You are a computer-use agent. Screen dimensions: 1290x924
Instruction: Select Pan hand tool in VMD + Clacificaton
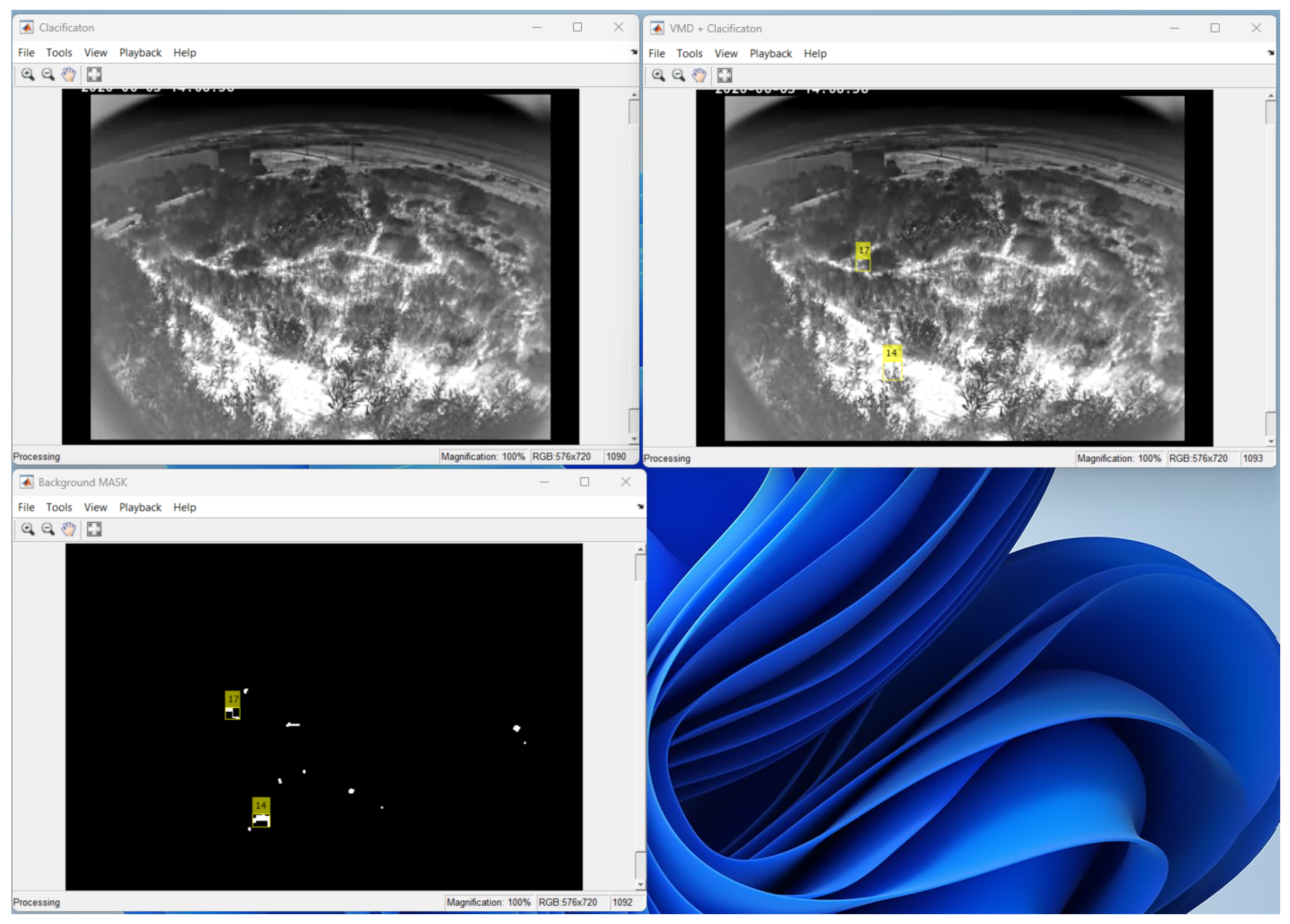699,76
